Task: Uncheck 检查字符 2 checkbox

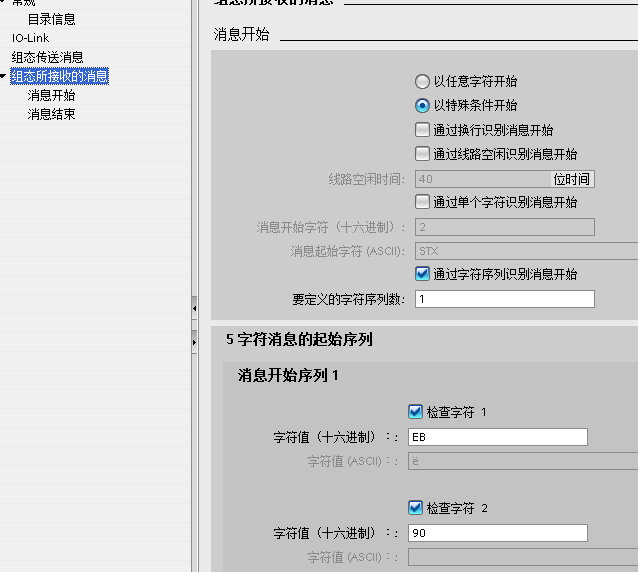Action: (x=415, y=508)
